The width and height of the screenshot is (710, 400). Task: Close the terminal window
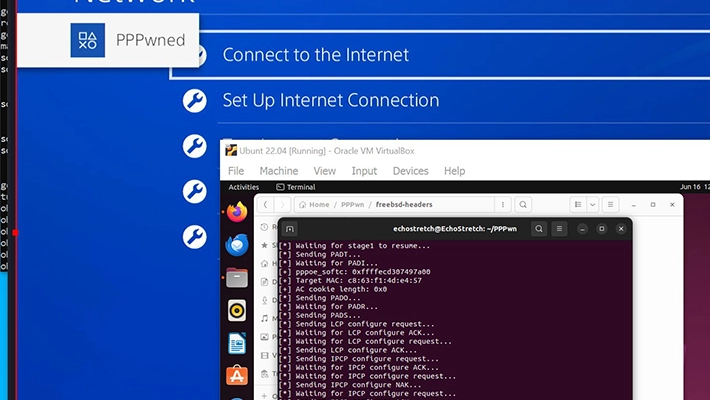pos(621,229)
